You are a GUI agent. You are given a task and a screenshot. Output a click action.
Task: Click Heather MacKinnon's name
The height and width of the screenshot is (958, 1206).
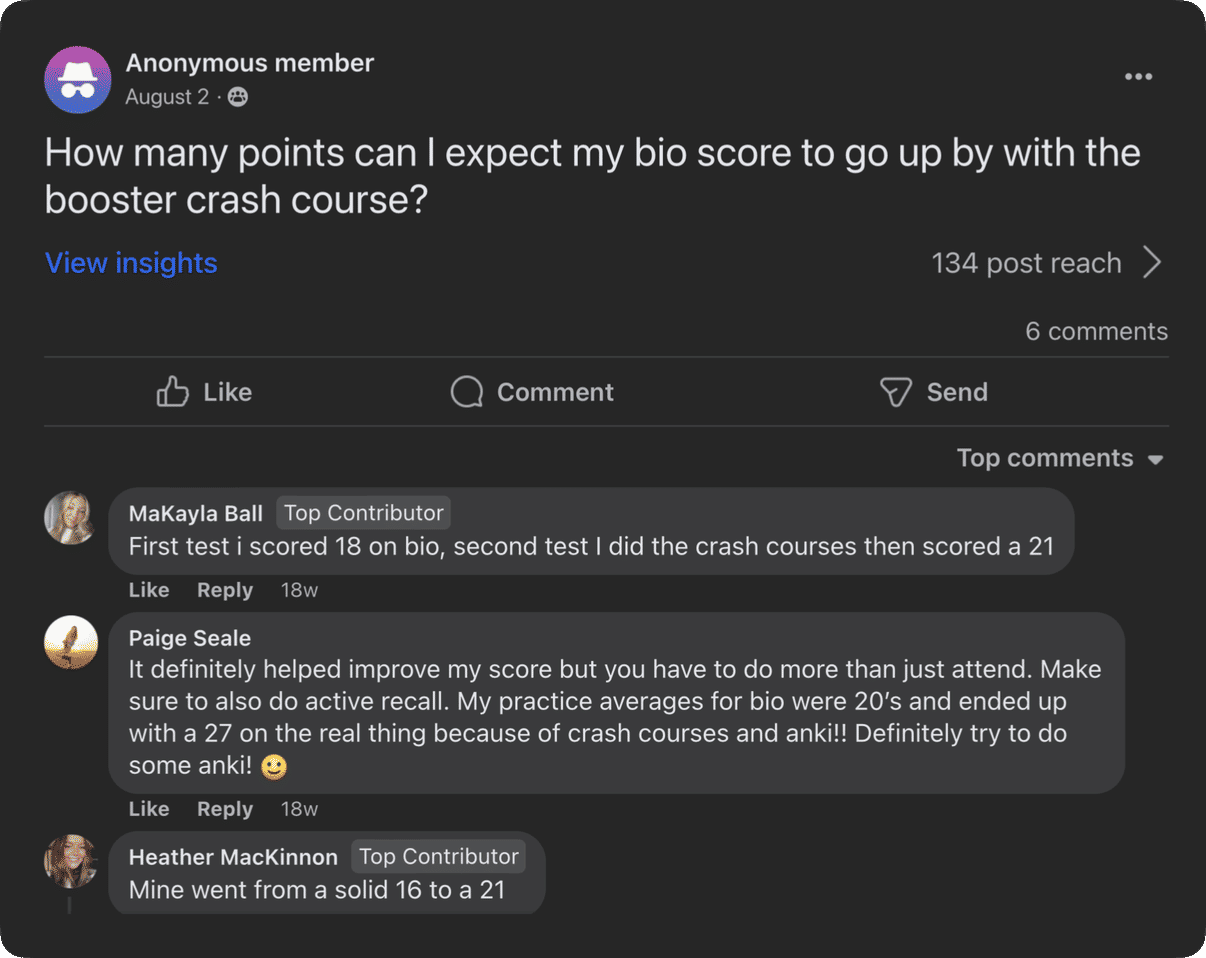point(232,856)
